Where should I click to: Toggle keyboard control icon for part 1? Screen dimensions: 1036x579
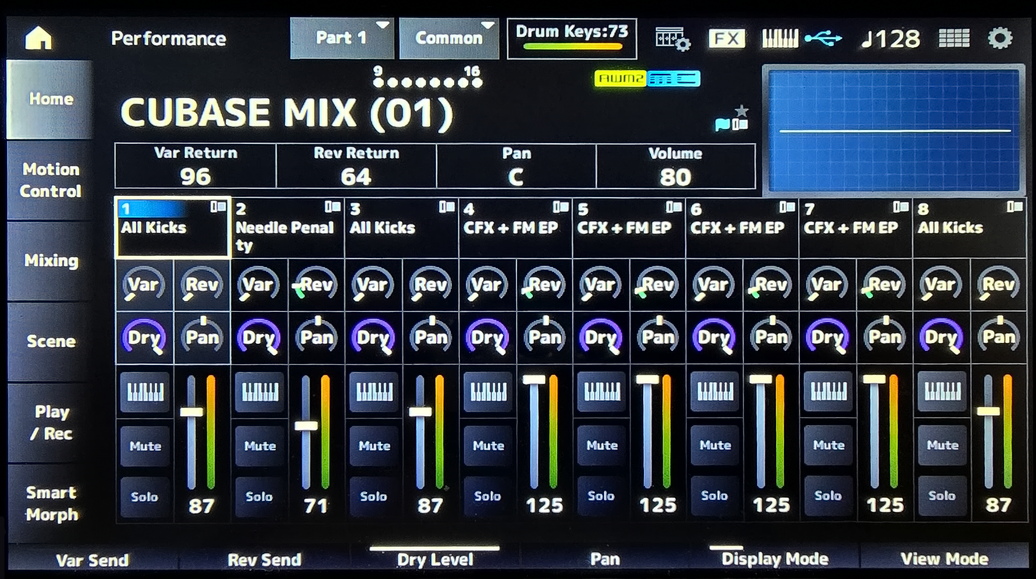144,392
